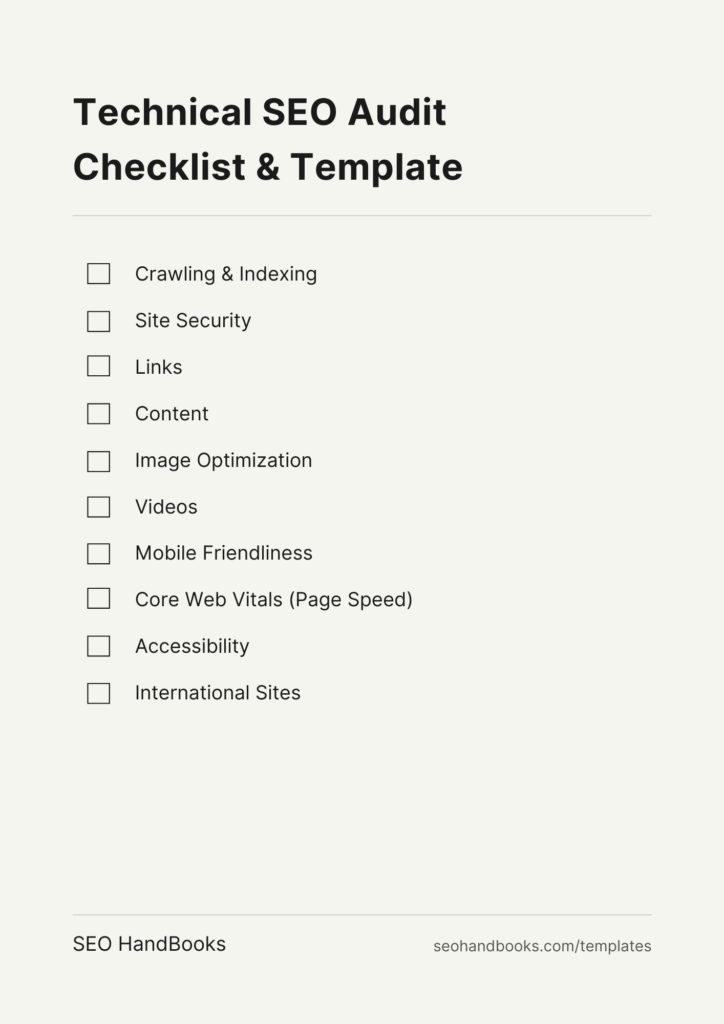Screen dimensions: 724x1024
Task: Select the Mobile Friendliness label
Action: pyautogui.click(x=223, y=553)
